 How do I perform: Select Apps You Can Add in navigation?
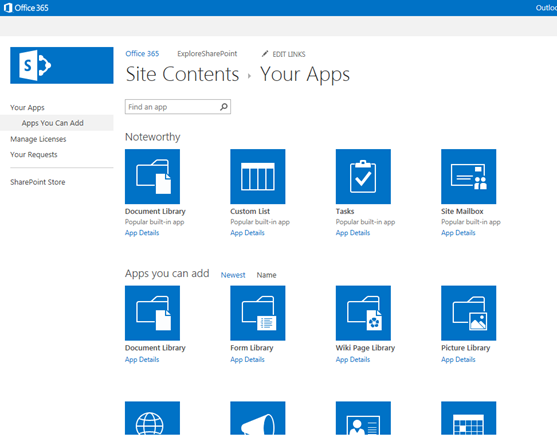point(53,123)
